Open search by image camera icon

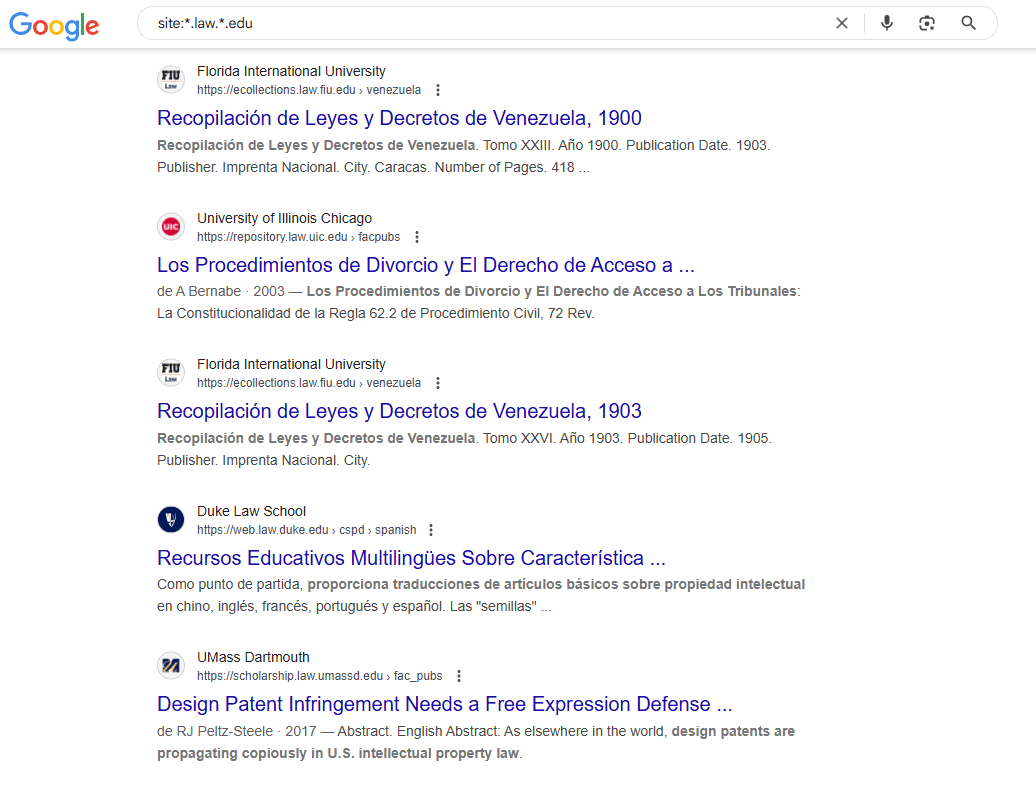pos(927,23)
